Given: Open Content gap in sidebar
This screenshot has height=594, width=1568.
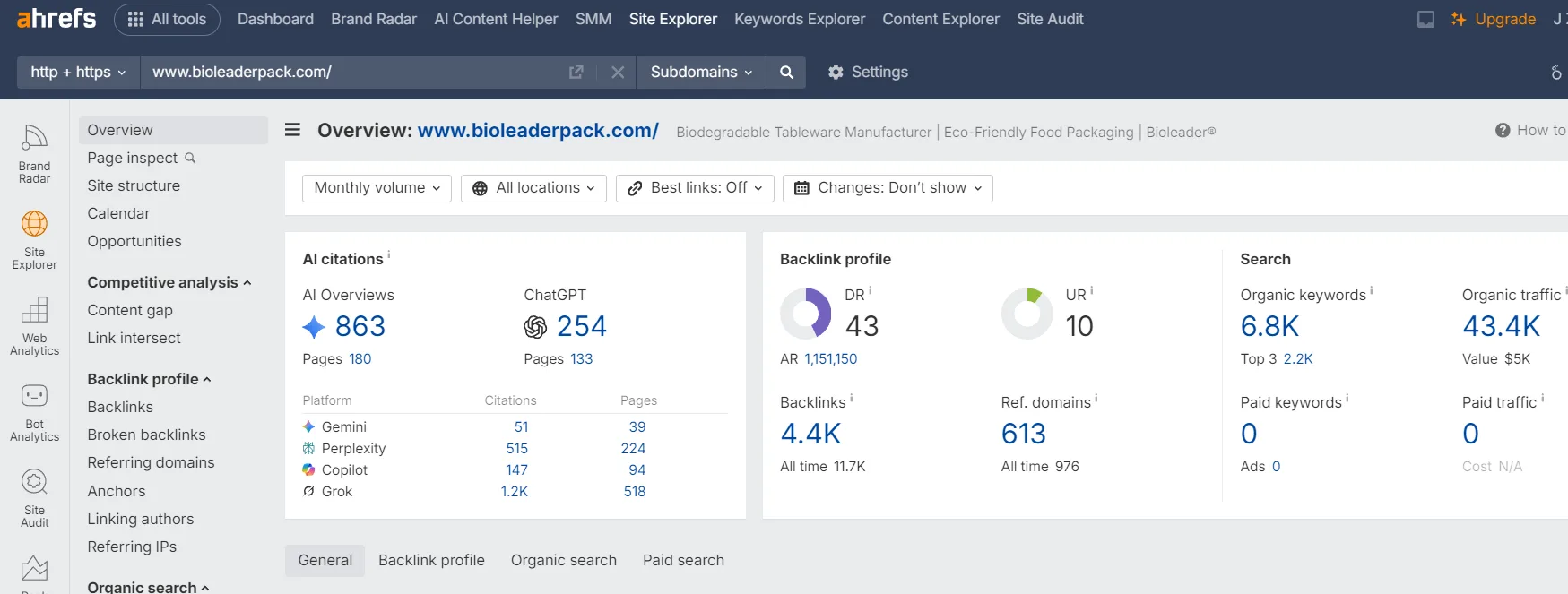Looking at the screenshot, I should coord(130,310).
